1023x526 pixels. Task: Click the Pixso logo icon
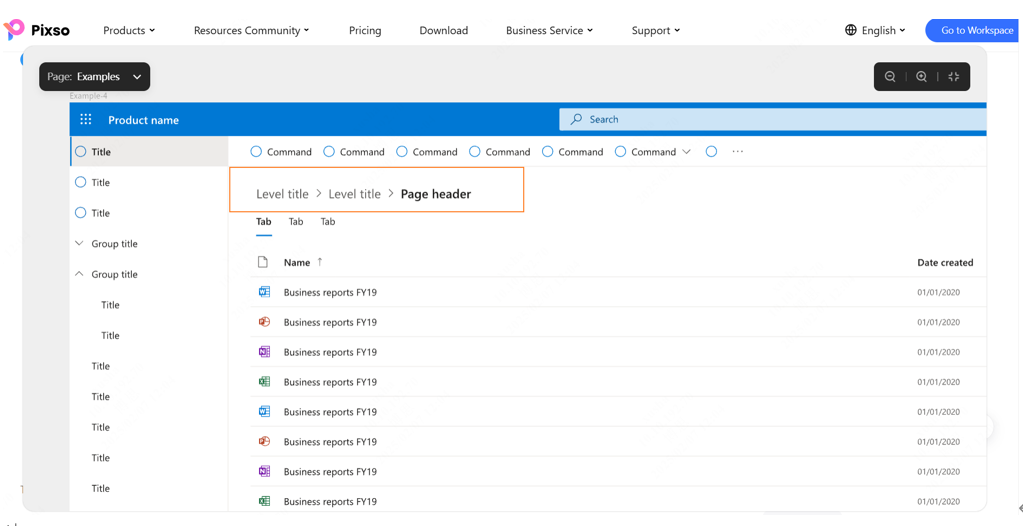click(14, 30)
